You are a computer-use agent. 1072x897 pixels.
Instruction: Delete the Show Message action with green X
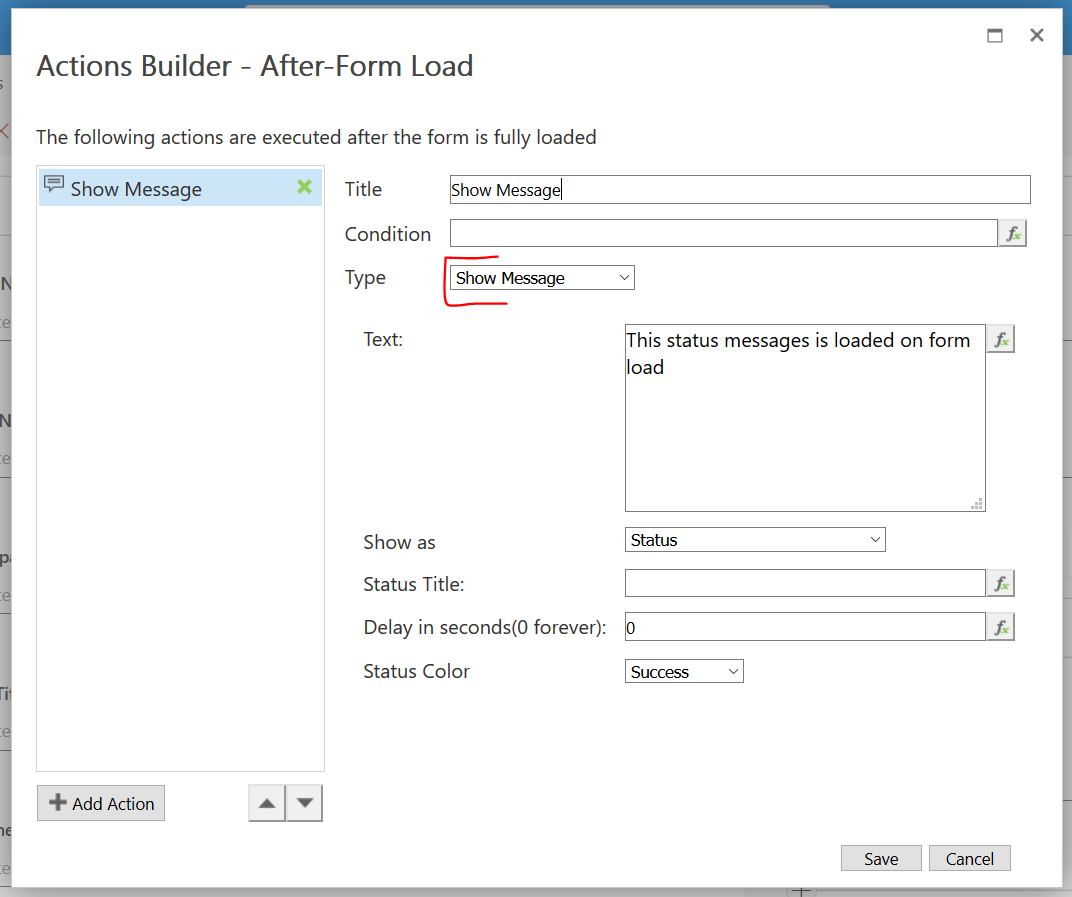click(304, 187)
